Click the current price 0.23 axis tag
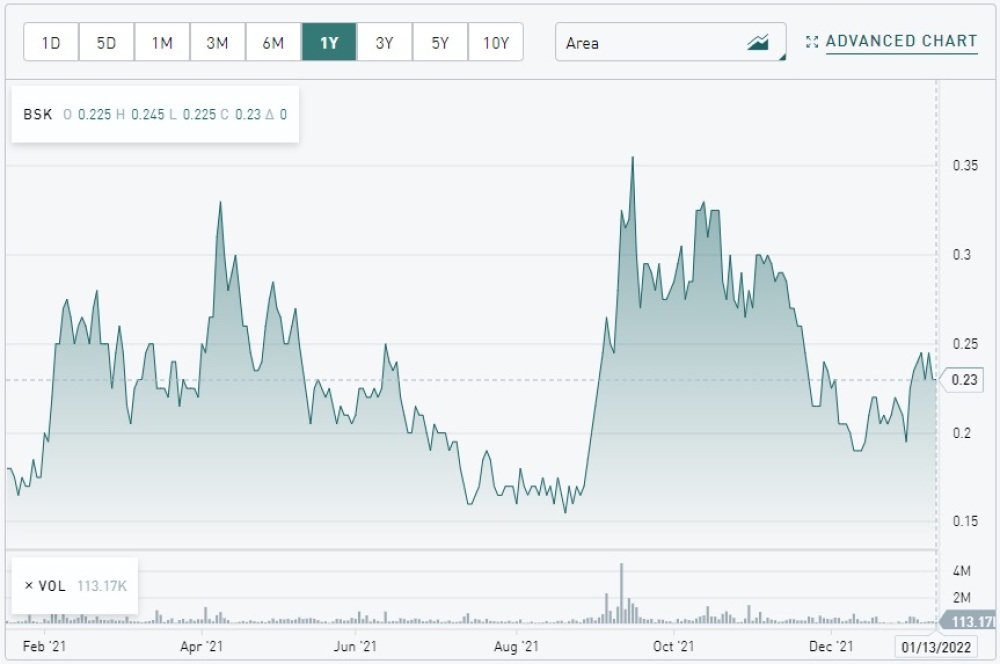The image size is (1000, 664). [963, 380]
